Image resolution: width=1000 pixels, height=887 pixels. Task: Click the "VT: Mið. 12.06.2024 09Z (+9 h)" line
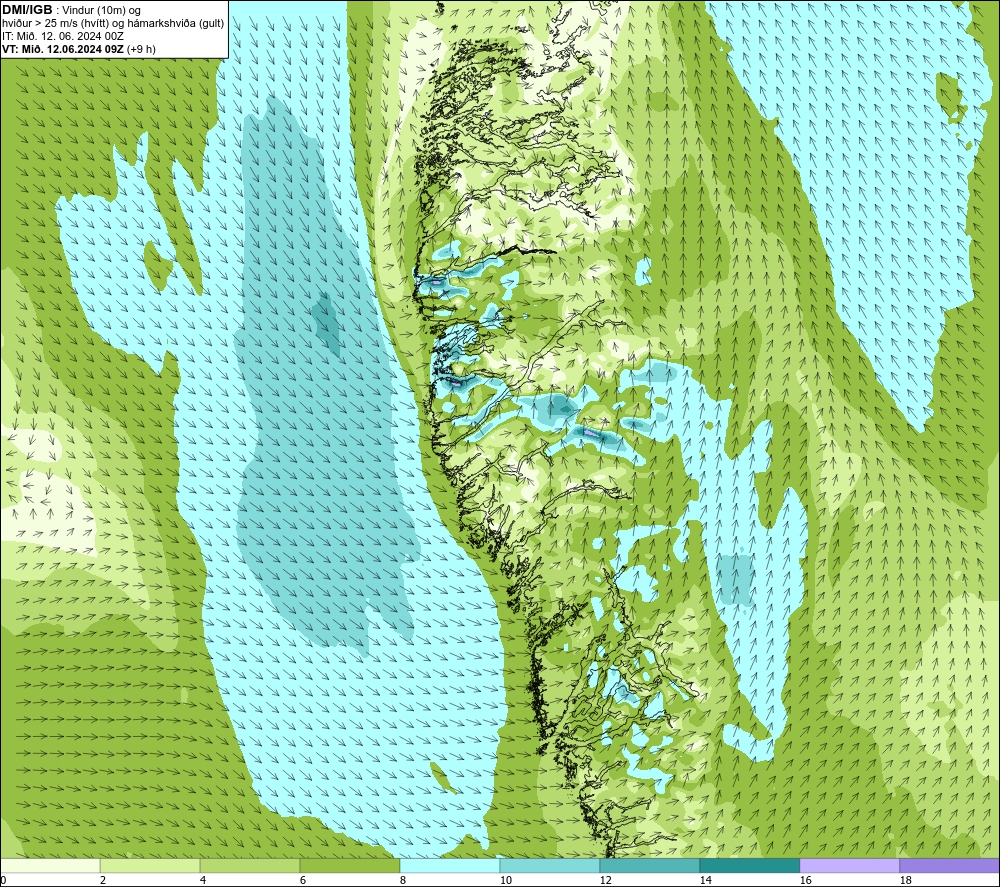pos(78,48)
